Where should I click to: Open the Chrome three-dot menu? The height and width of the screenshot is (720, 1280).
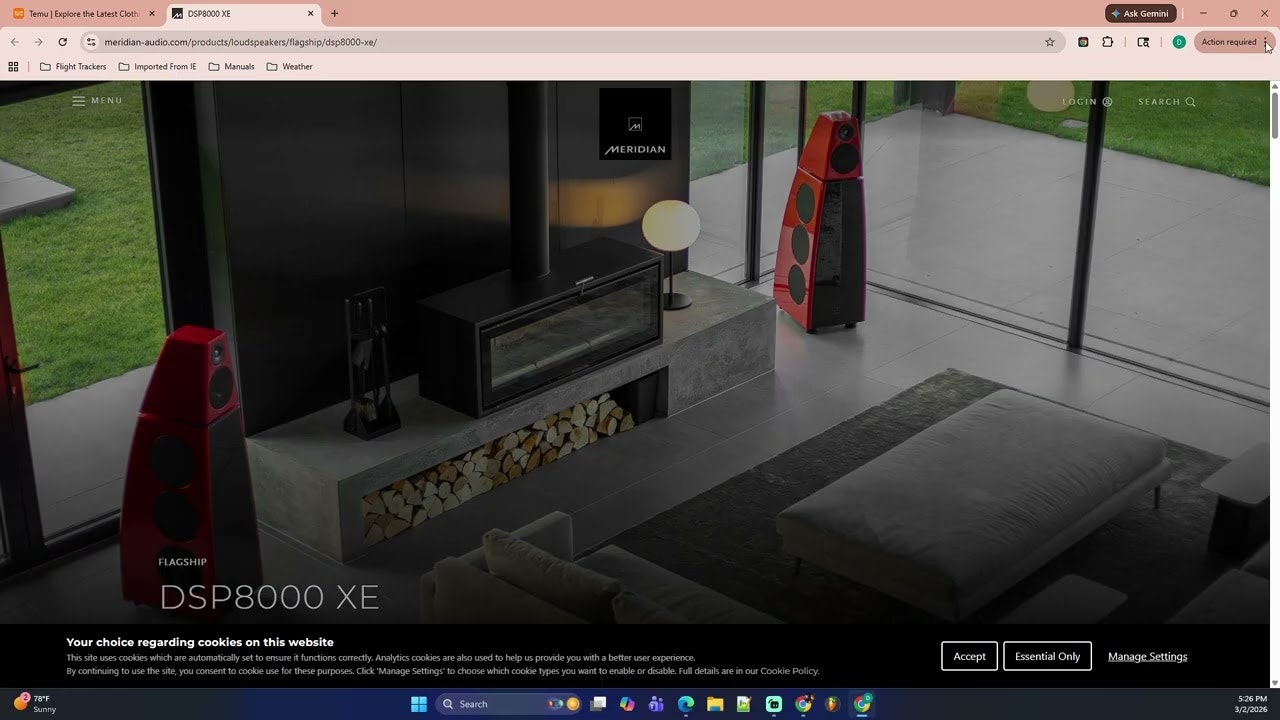[x=1266, y=42]
